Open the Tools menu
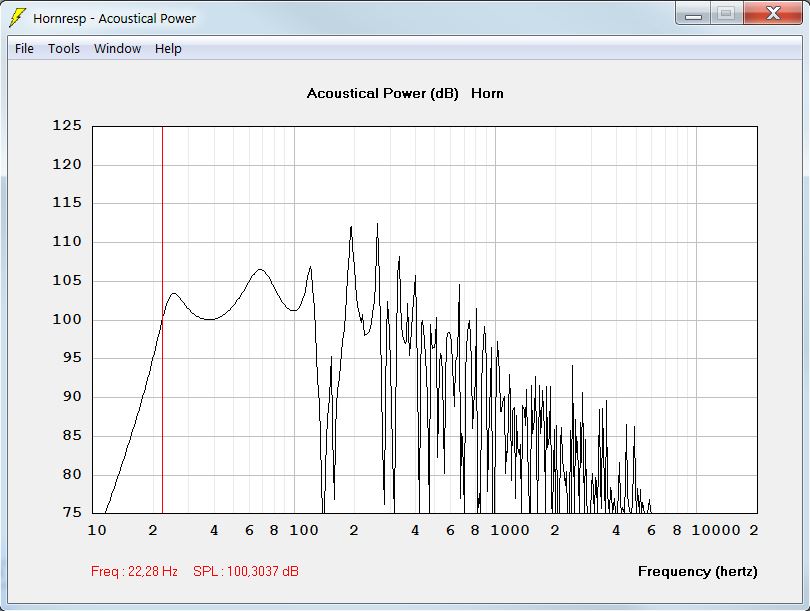The image size is (810, 611). [x=64, y=49]
